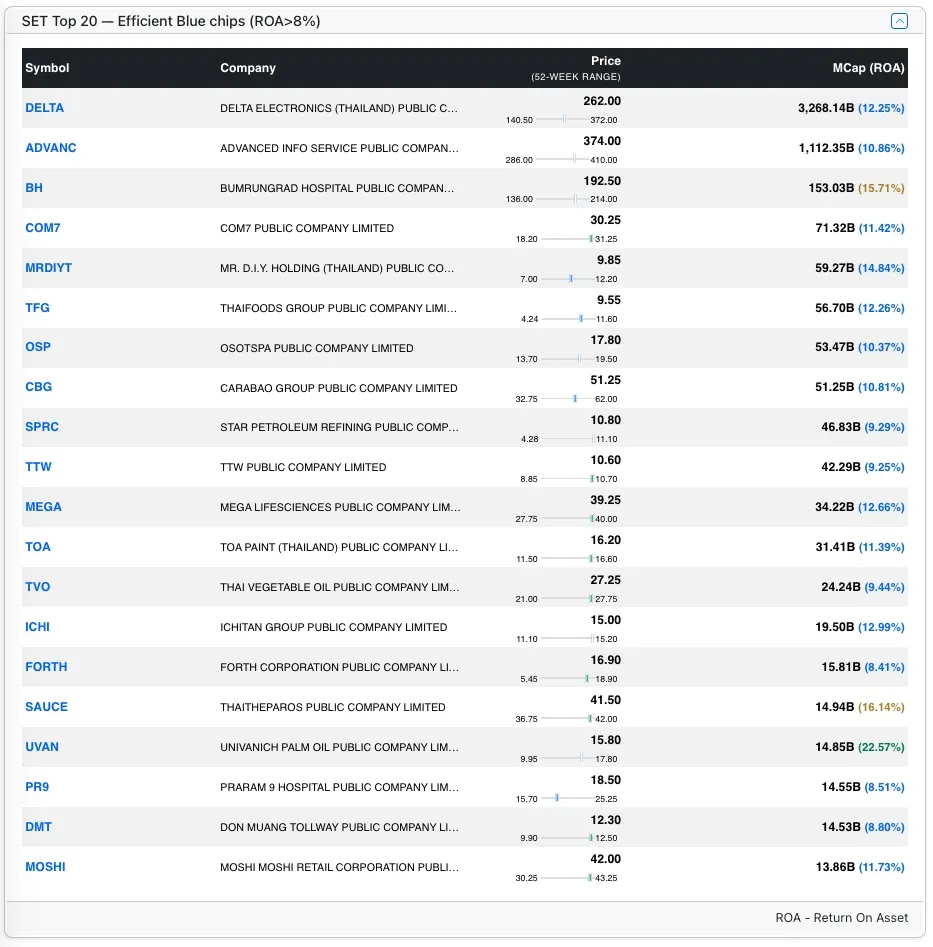The height and width of the screenshot is (947, 933).
Task: Select ICHITAN GROUP company name
Action: click(x=333, y=627)
